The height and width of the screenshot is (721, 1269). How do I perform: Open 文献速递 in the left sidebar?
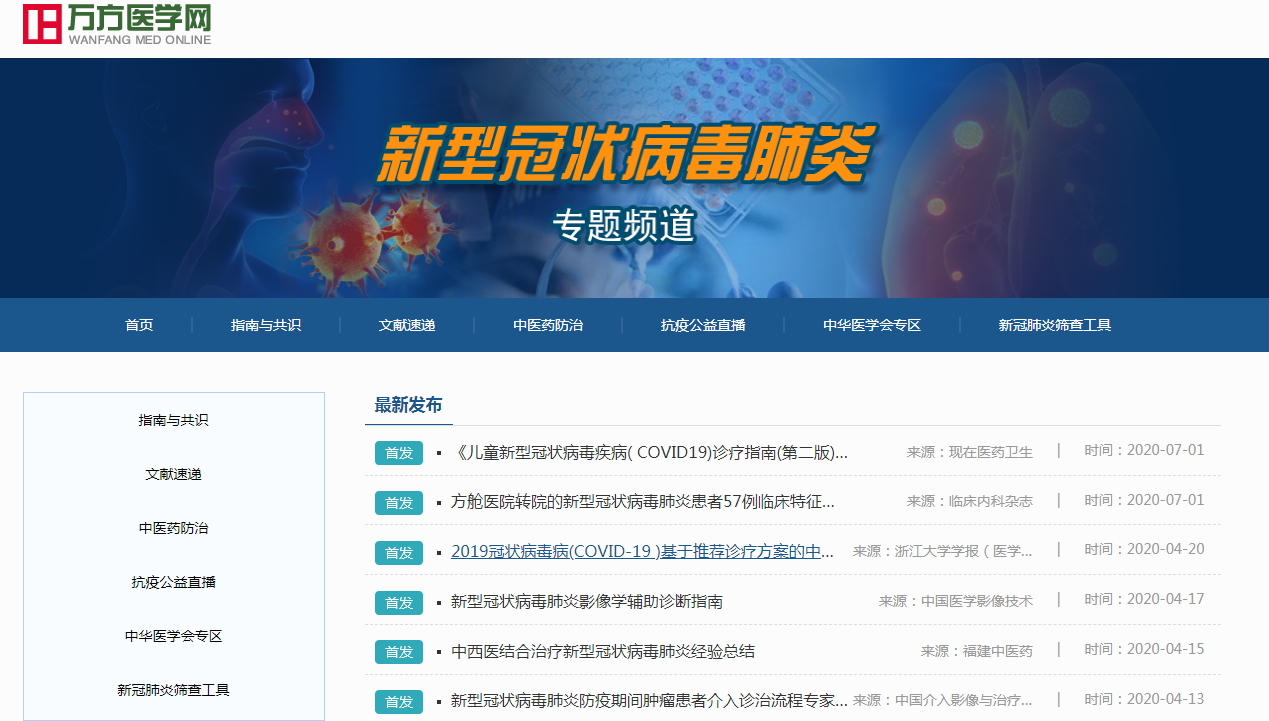click(x=174, y=475)
